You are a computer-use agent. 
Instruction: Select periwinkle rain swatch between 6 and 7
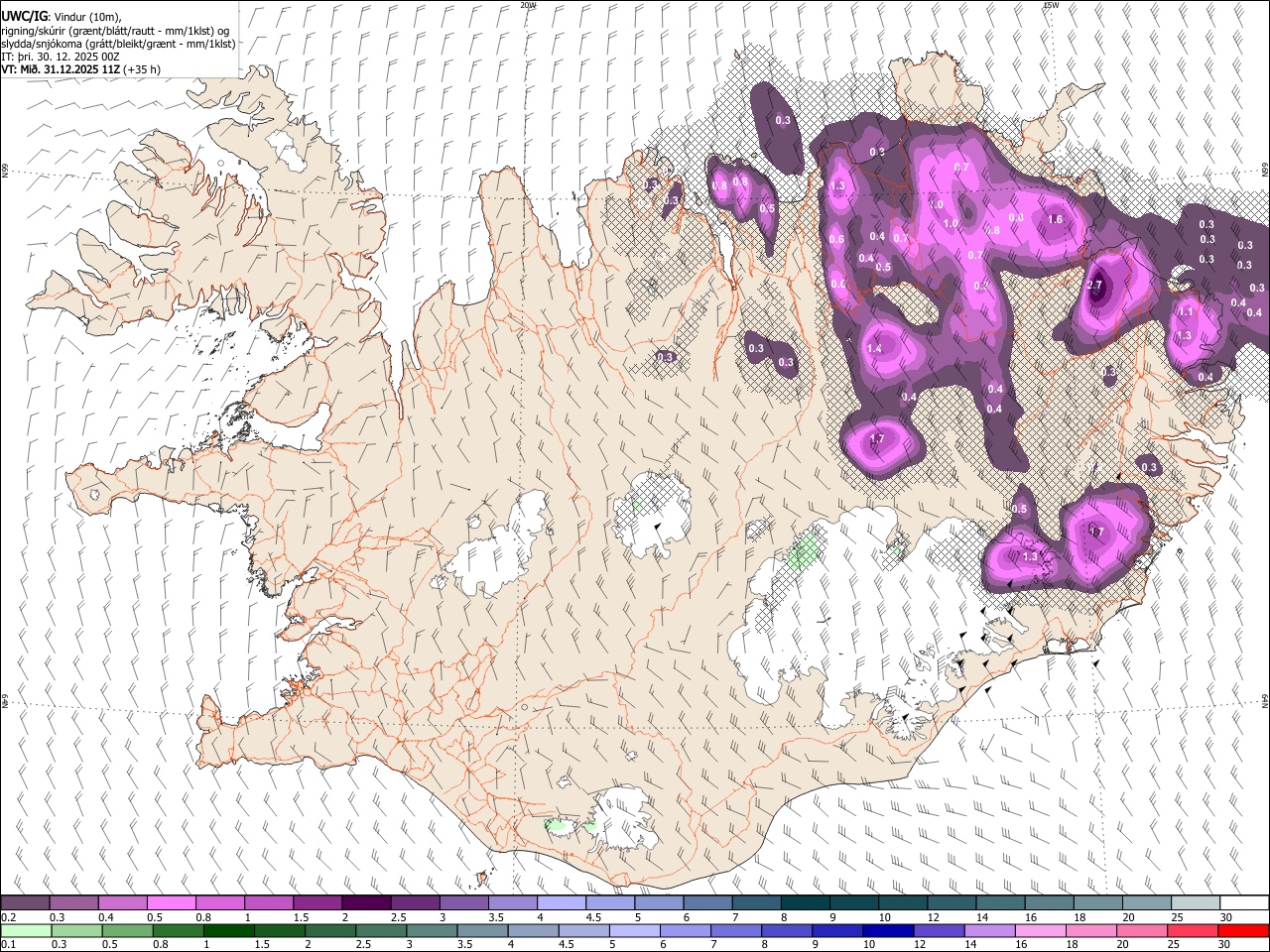[x=685, y=930]
